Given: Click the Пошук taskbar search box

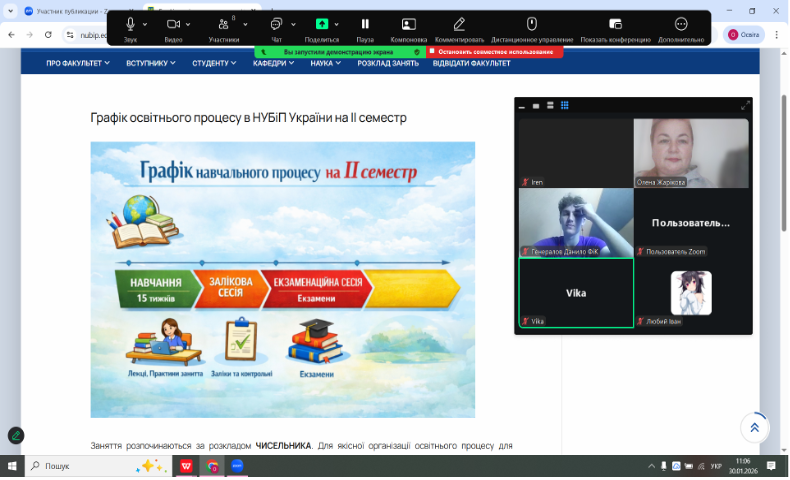Looking at the screenshot, I should [x=98, y=466].
